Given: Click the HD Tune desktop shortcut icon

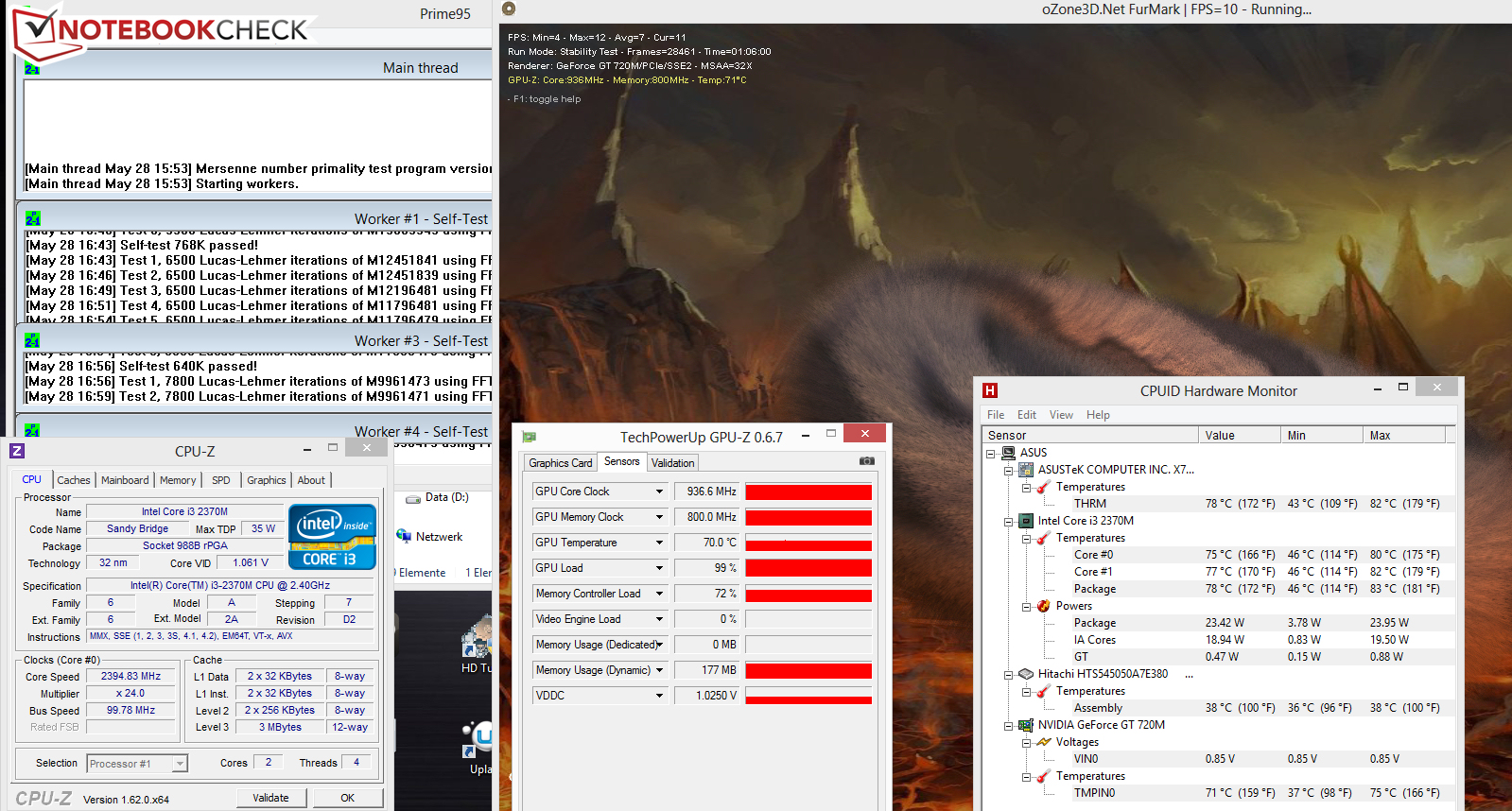Looking at the screenshot, I should point(476,637).
